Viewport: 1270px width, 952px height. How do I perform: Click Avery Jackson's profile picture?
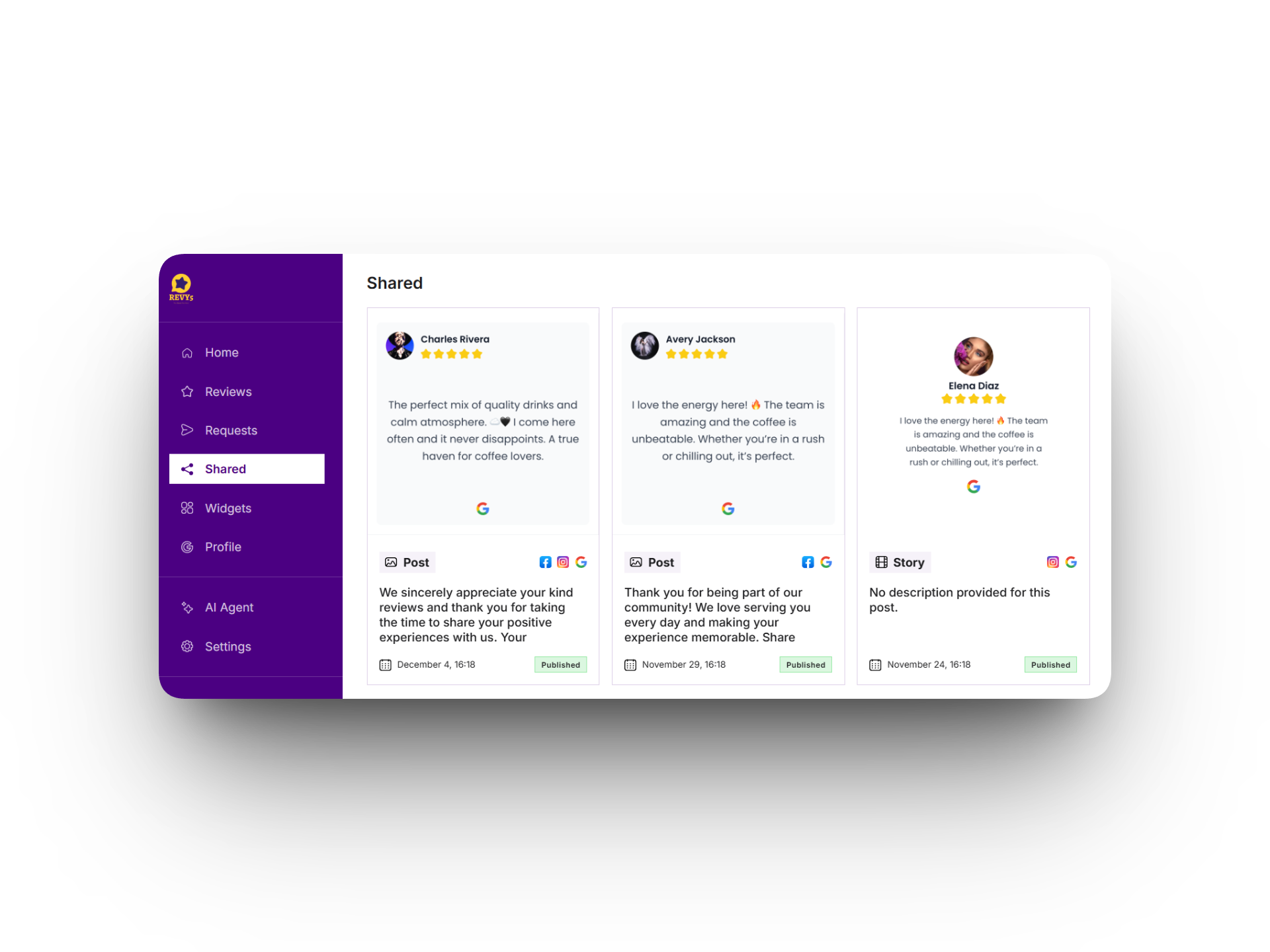(x=644, y=346)
